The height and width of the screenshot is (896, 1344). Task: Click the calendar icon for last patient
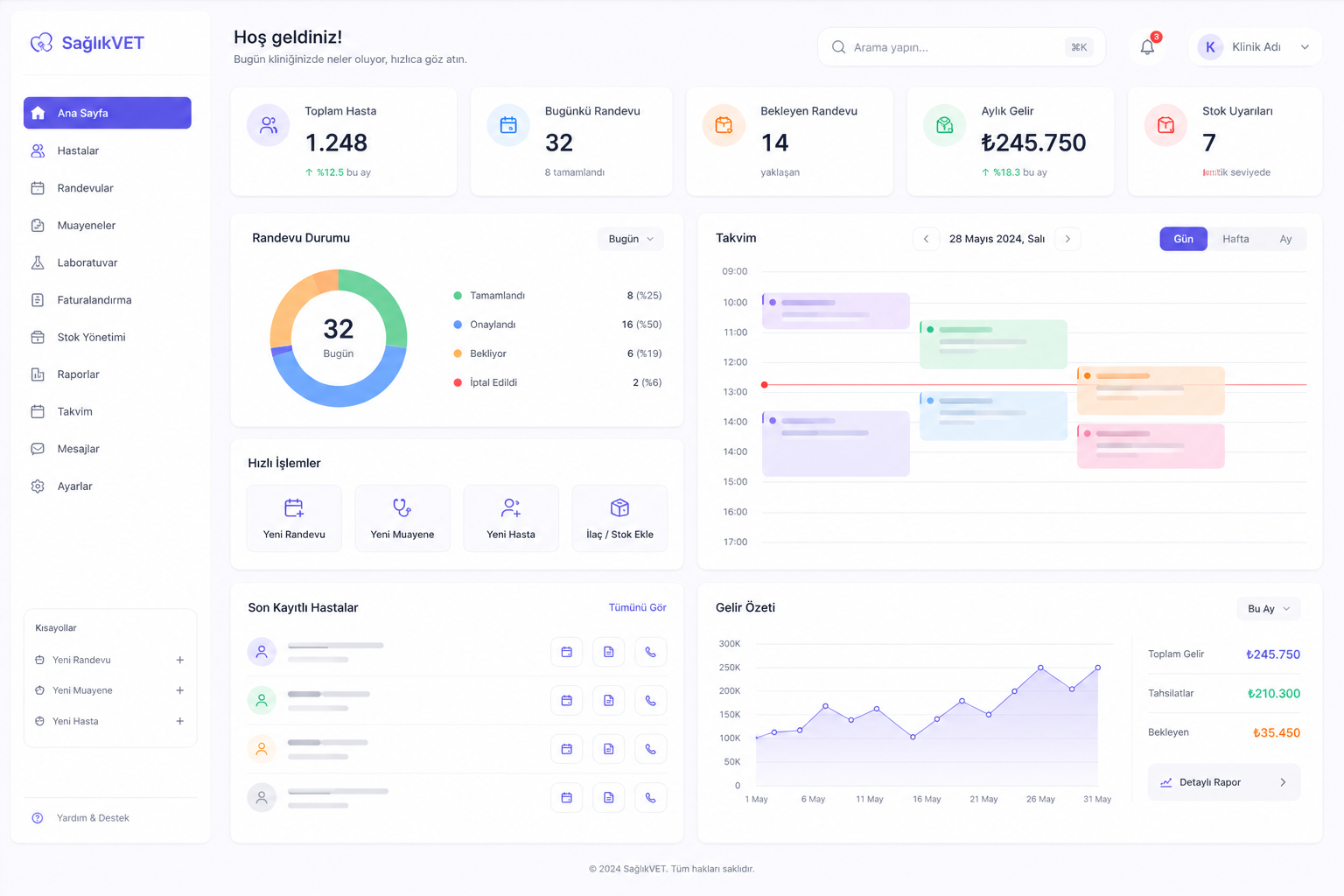pos(566,797)
